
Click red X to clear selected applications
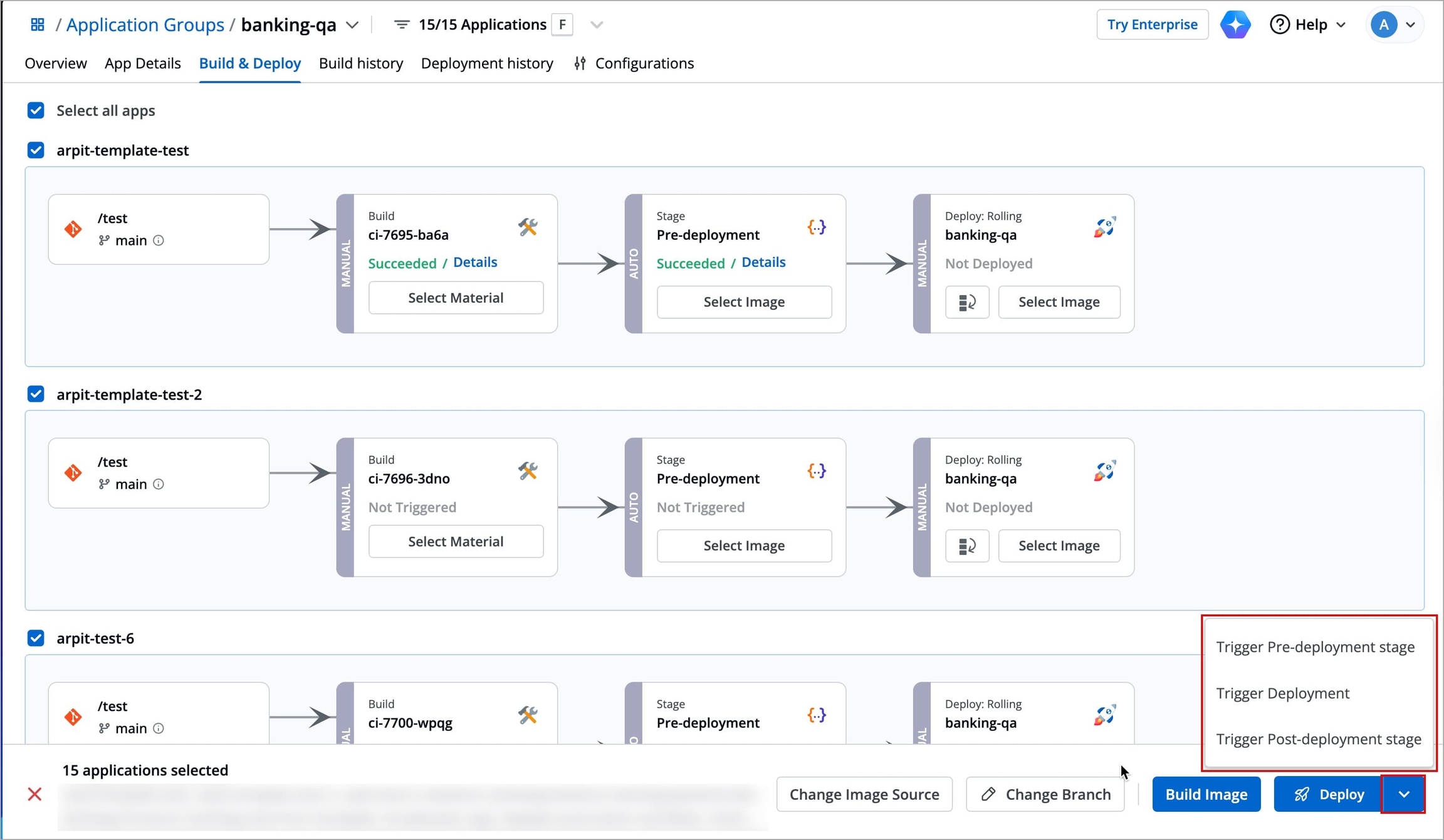pos(34,794)
